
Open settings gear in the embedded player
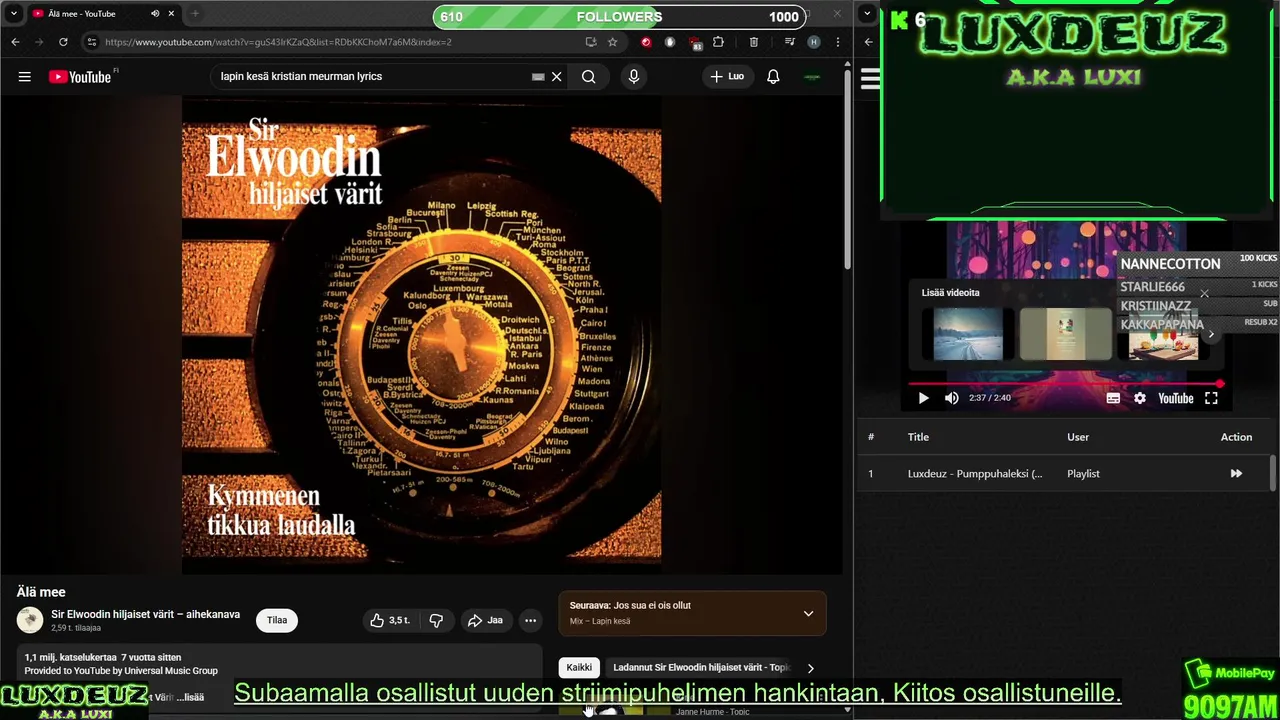1140,398
